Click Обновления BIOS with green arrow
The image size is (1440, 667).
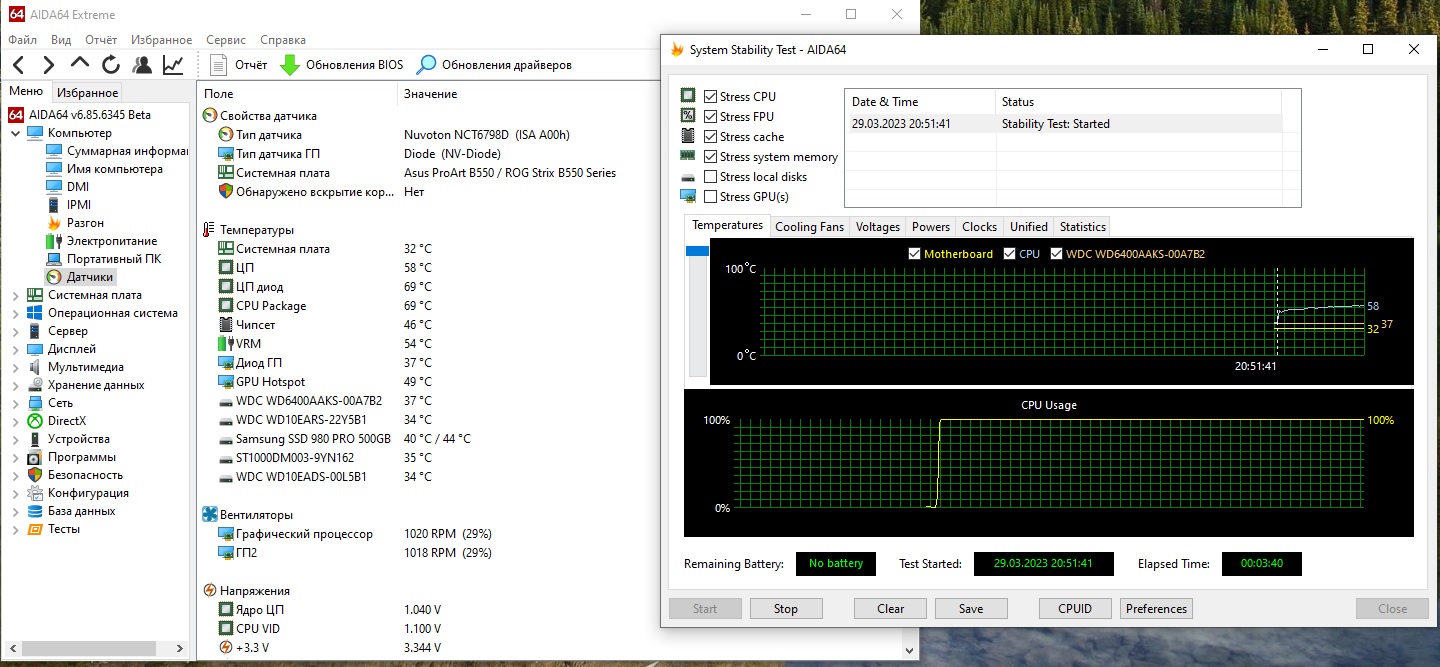[341, 65]
